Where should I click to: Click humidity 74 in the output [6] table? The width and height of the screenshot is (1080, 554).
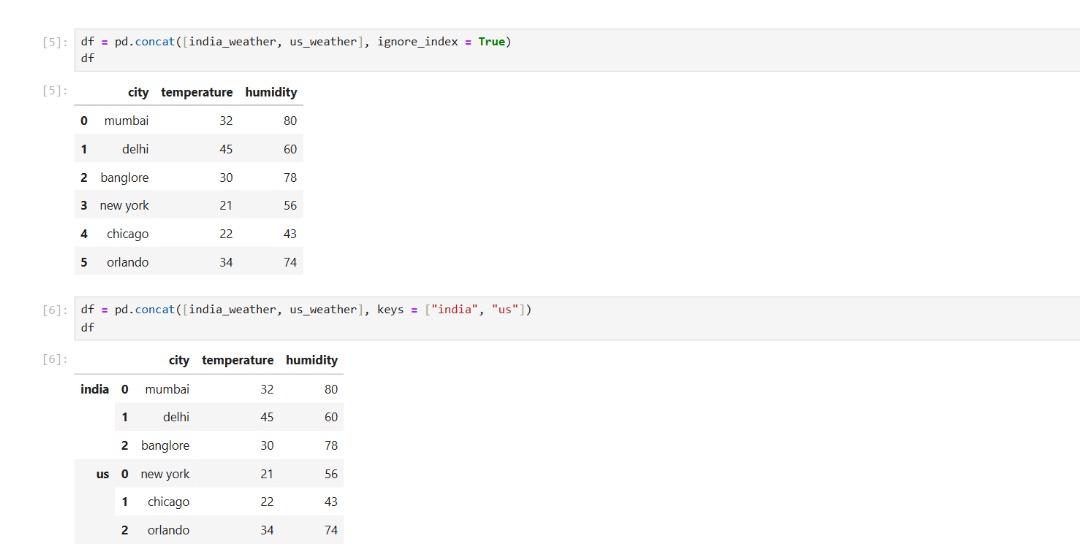coord(331,531)
